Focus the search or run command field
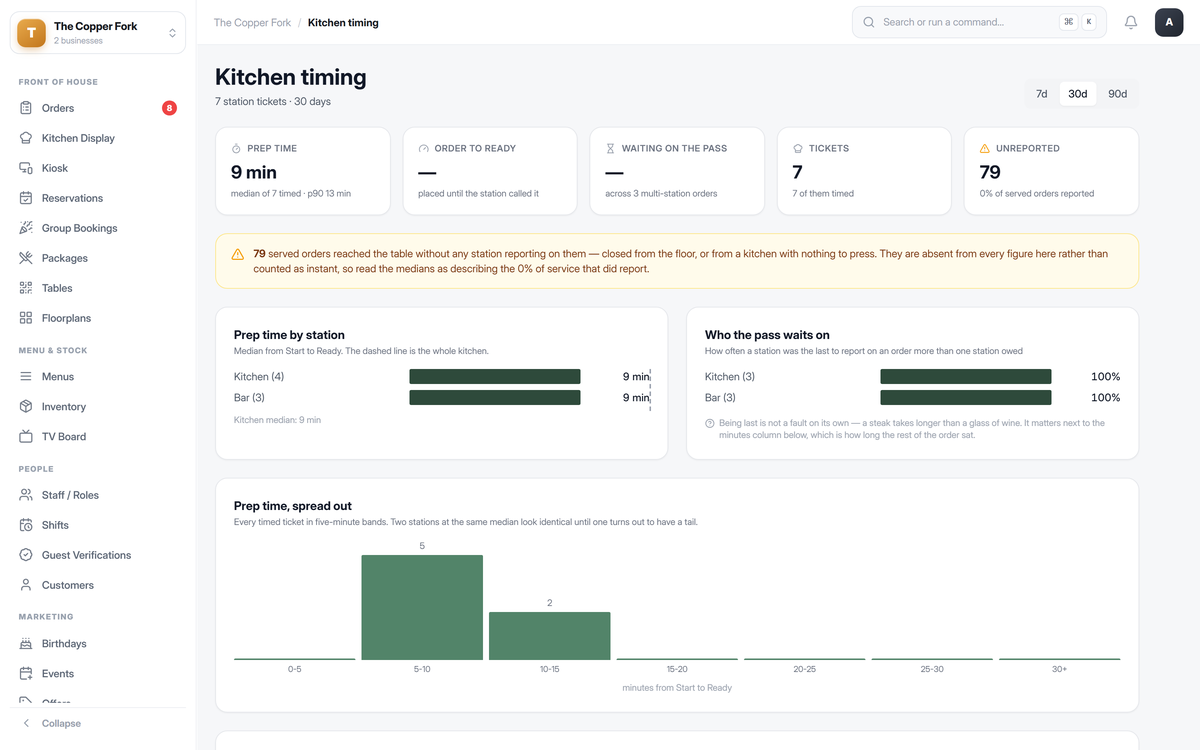This screenshot has height=750, width=1200. coord(979,22)
